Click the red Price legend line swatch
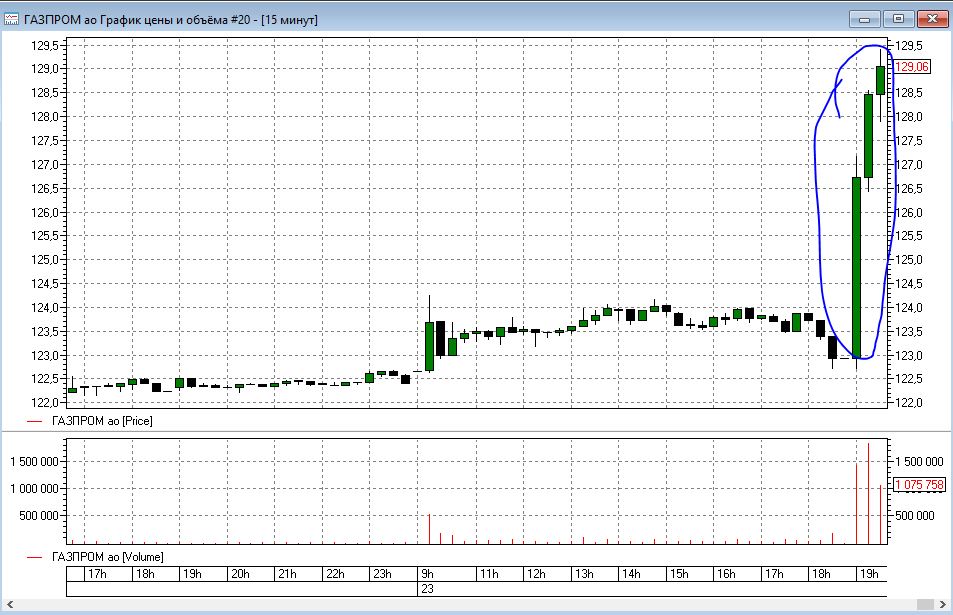 (x=35, y=422)
